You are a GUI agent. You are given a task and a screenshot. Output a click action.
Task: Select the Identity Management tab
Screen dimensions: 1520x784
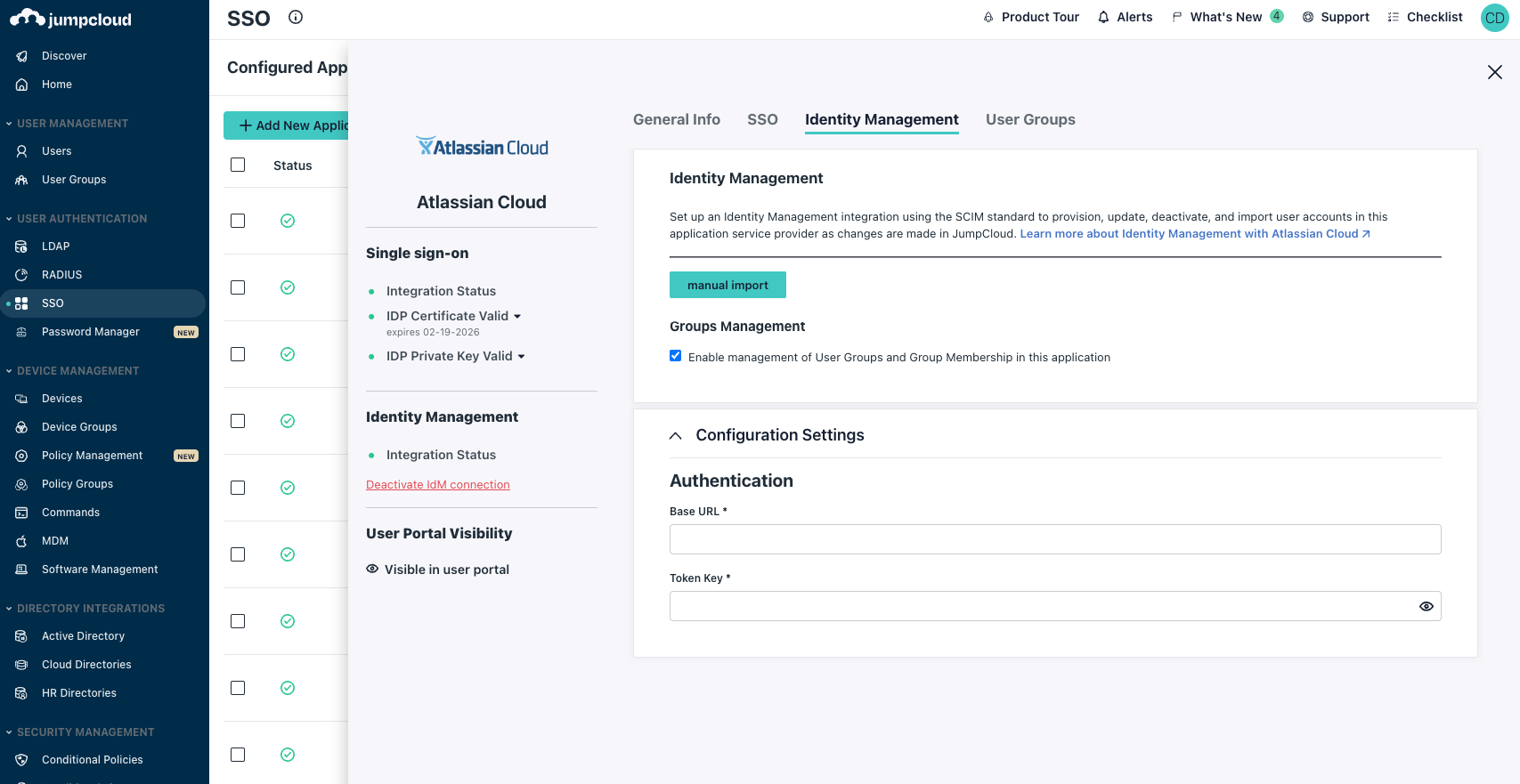(x=882, y=119)
